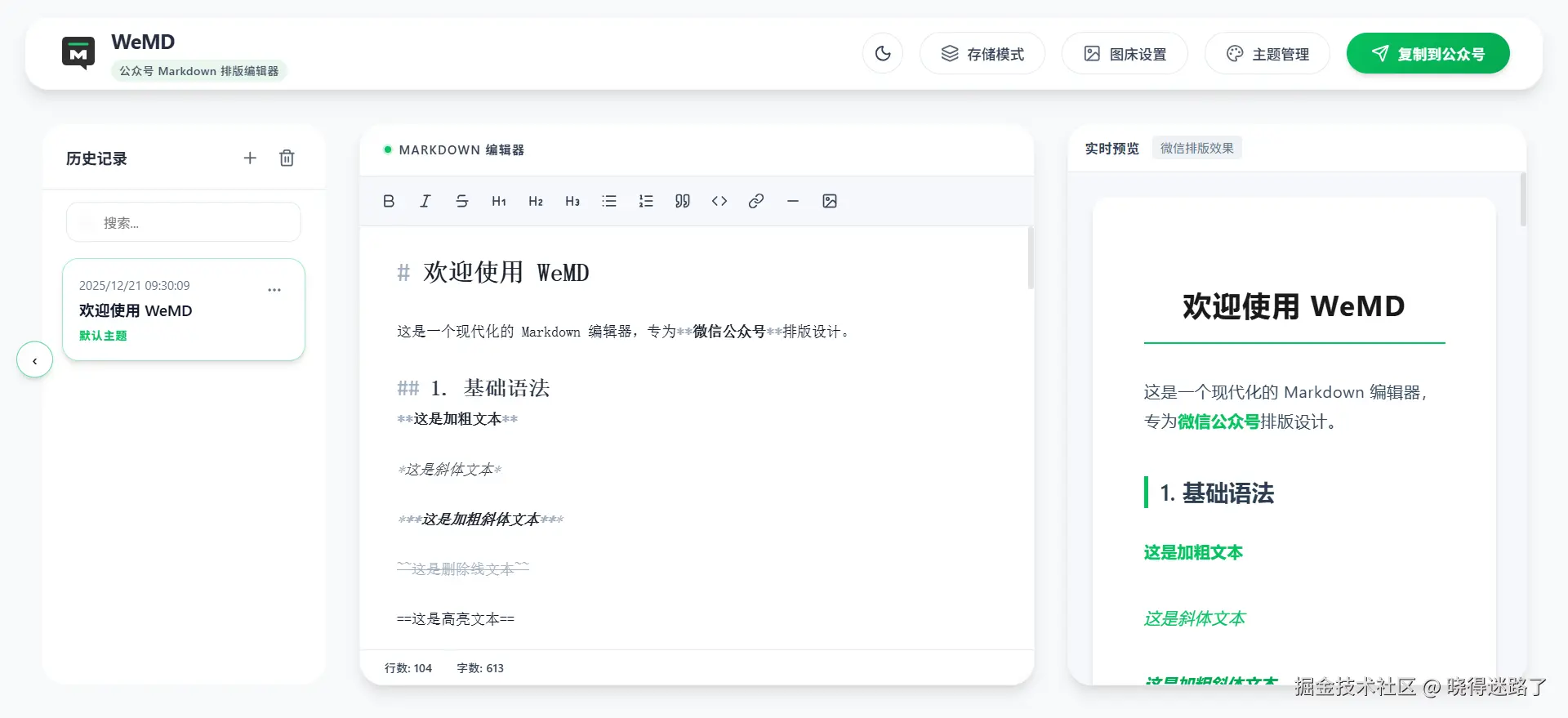Delete history with trash icon
Viewport: 1568px width, 718px height.
pos(287,158)
